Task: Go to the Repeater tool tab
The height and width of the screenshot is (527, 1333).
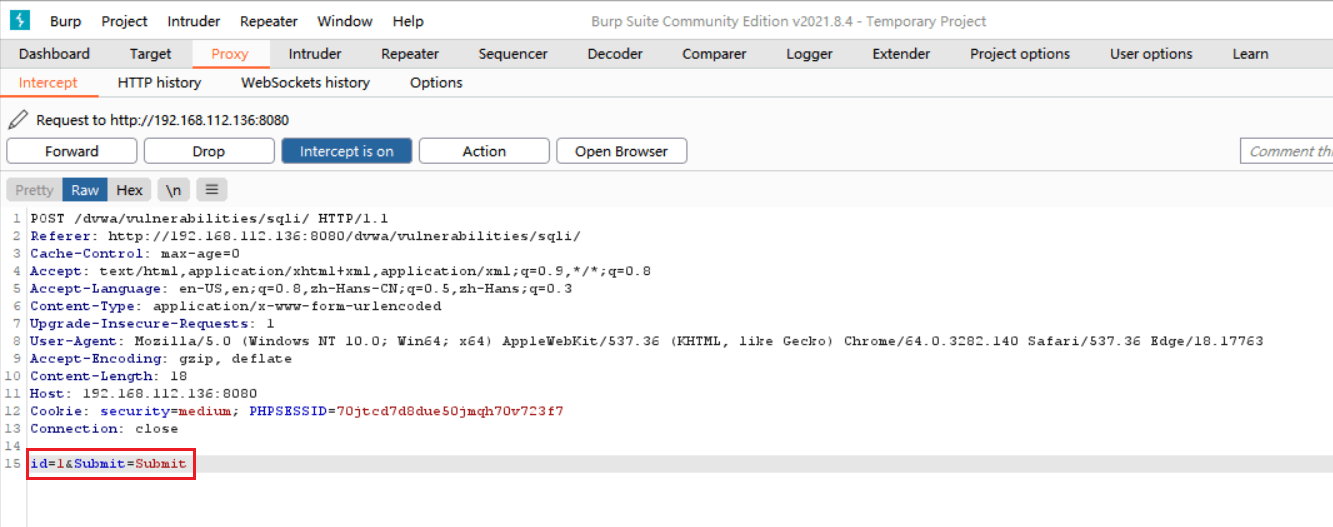Action: (x=410, y=54)
